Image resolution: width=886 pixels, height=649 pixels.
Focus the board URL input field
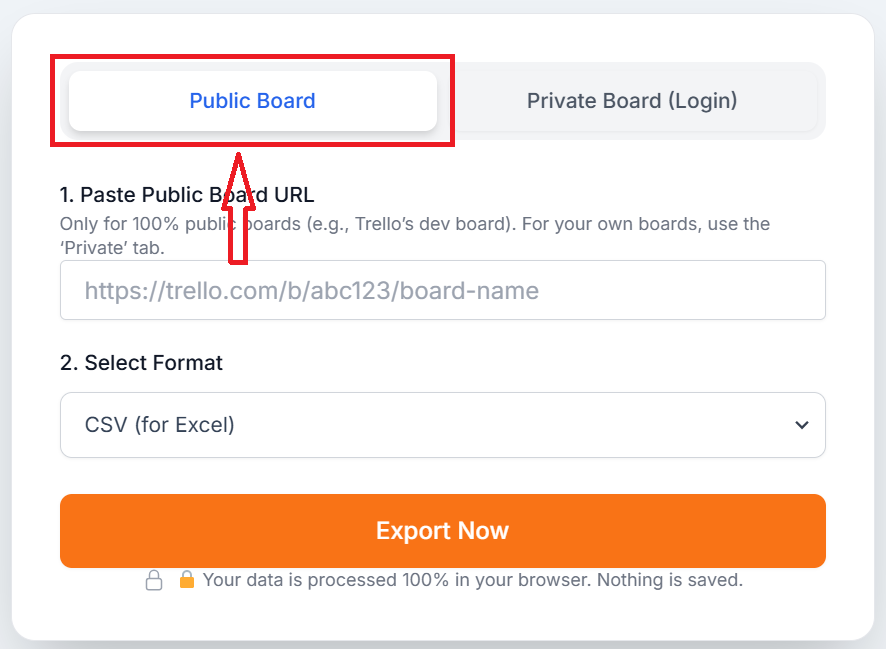tap(442, 290)
